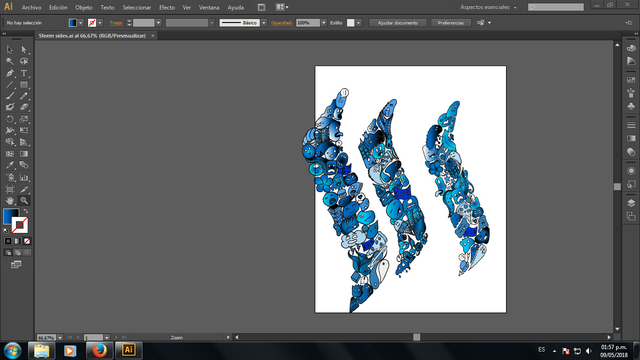The image size is (640, 360).
Task: Select the Hand tool
Action: [10, 200]
